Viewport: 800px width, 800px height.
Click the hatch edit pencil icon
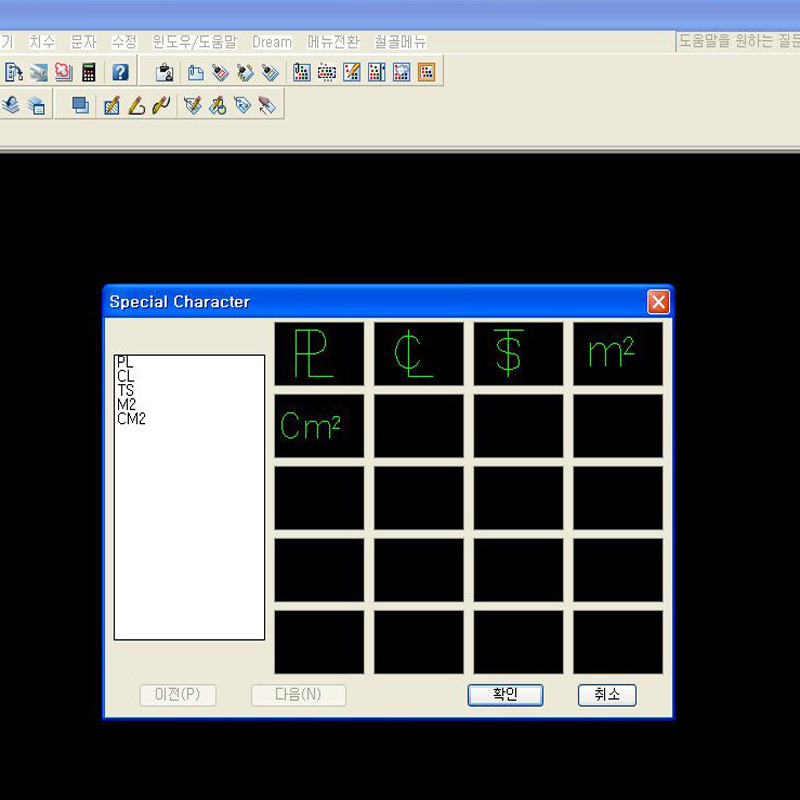pos(112,105)
